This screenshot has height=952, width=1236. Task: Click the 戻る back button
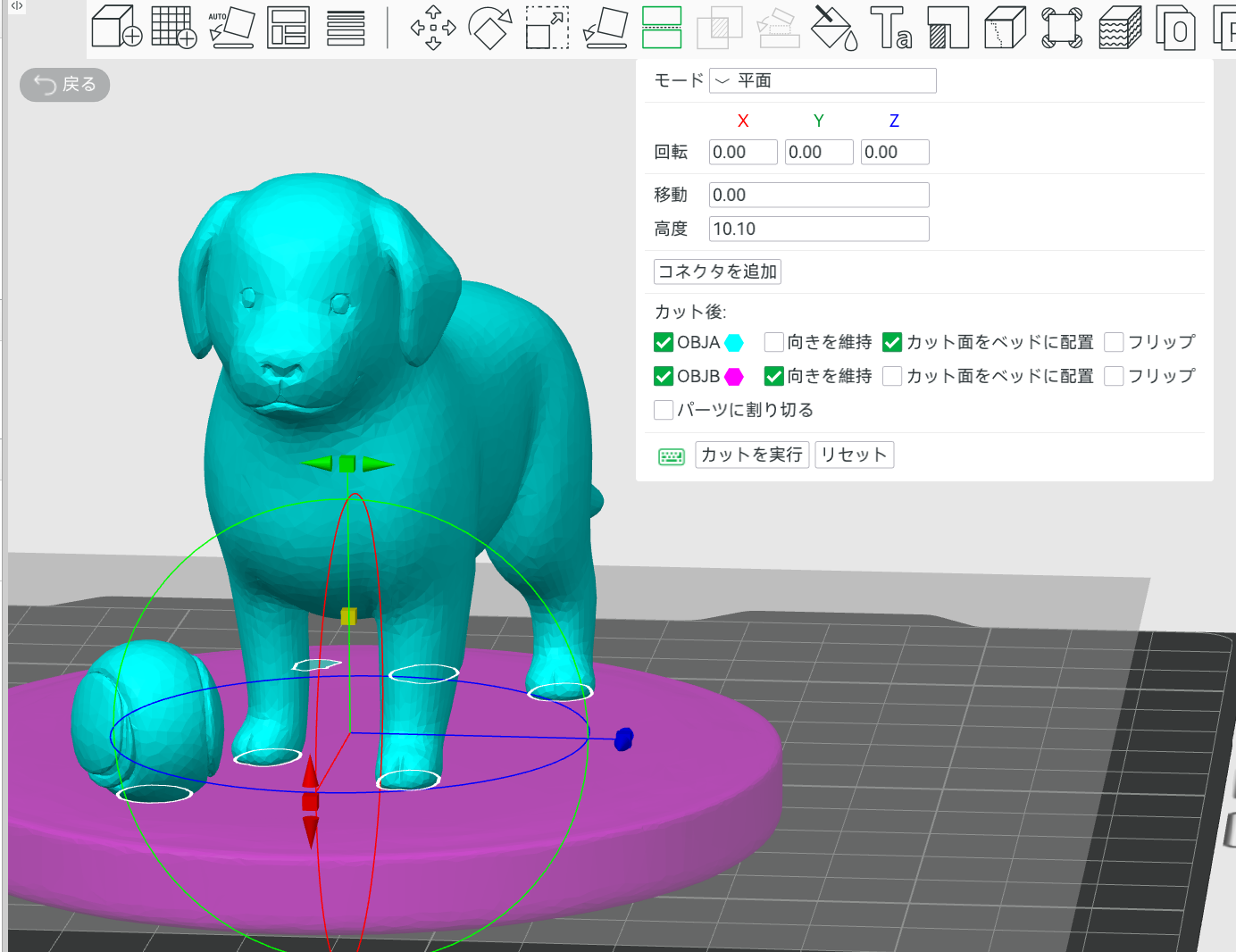click(x=64, y=85)
